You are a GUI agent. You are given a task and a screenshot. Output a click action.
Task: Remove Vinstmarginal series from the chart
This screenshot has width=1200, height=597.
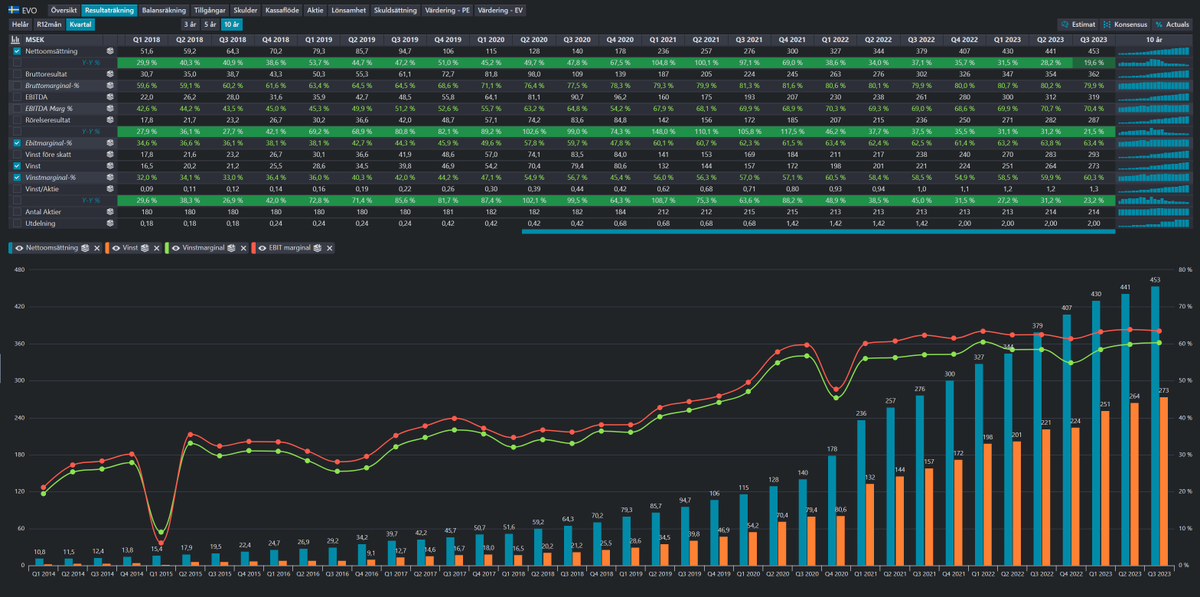point(243,248)
